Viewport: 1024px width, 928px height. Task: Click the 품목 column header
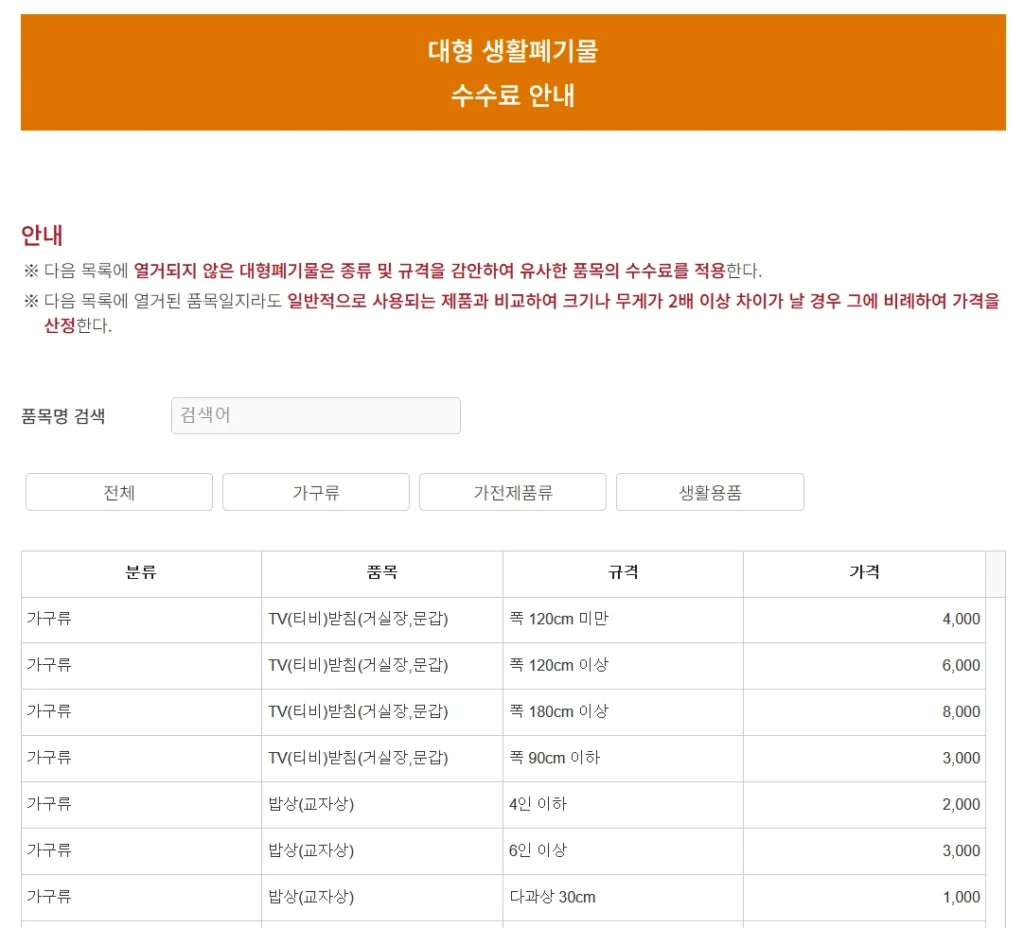click(380, 573)
